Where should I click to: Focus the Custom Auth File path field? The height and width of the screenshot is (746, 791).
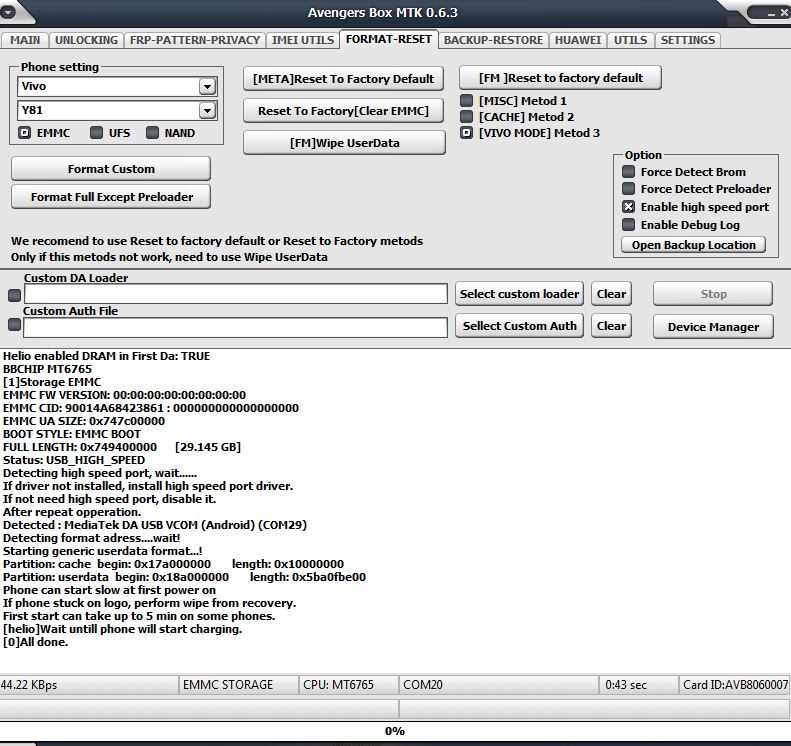click(236, 327)
